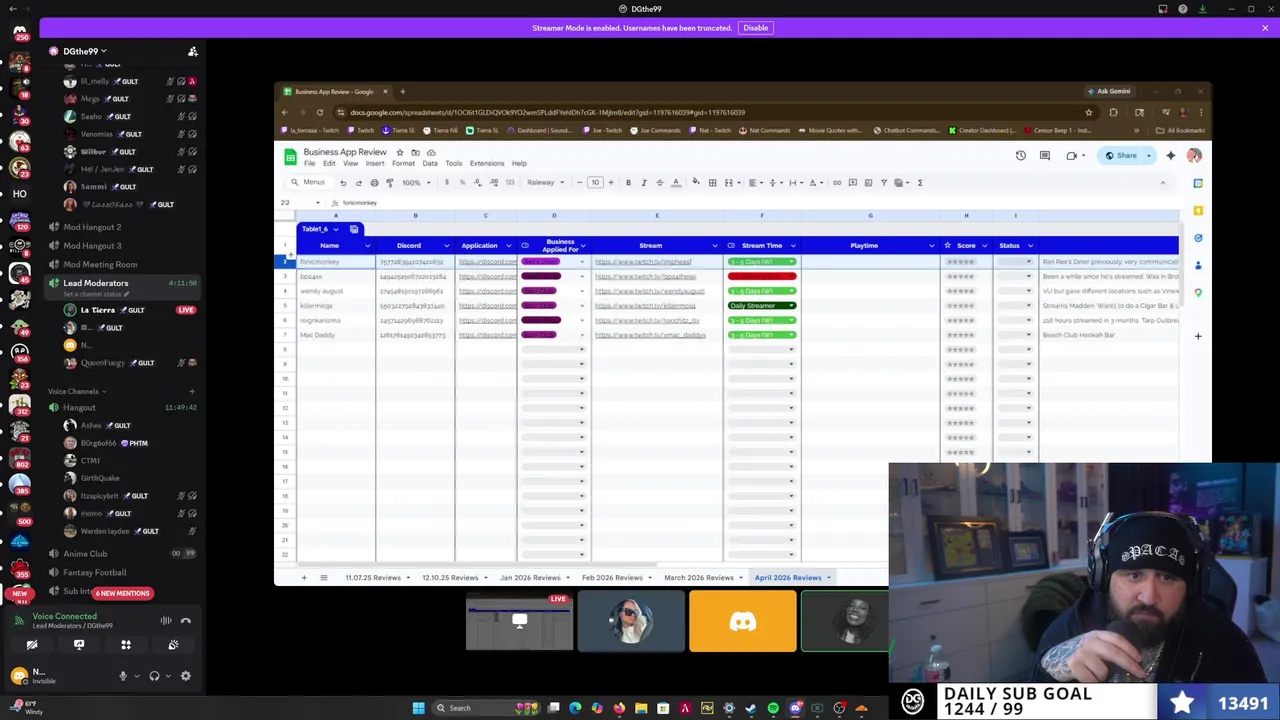This screenshot has width=1280, height=720.
Task: Open the Raleway font dropdown
Action: click(x=545, y=183)
